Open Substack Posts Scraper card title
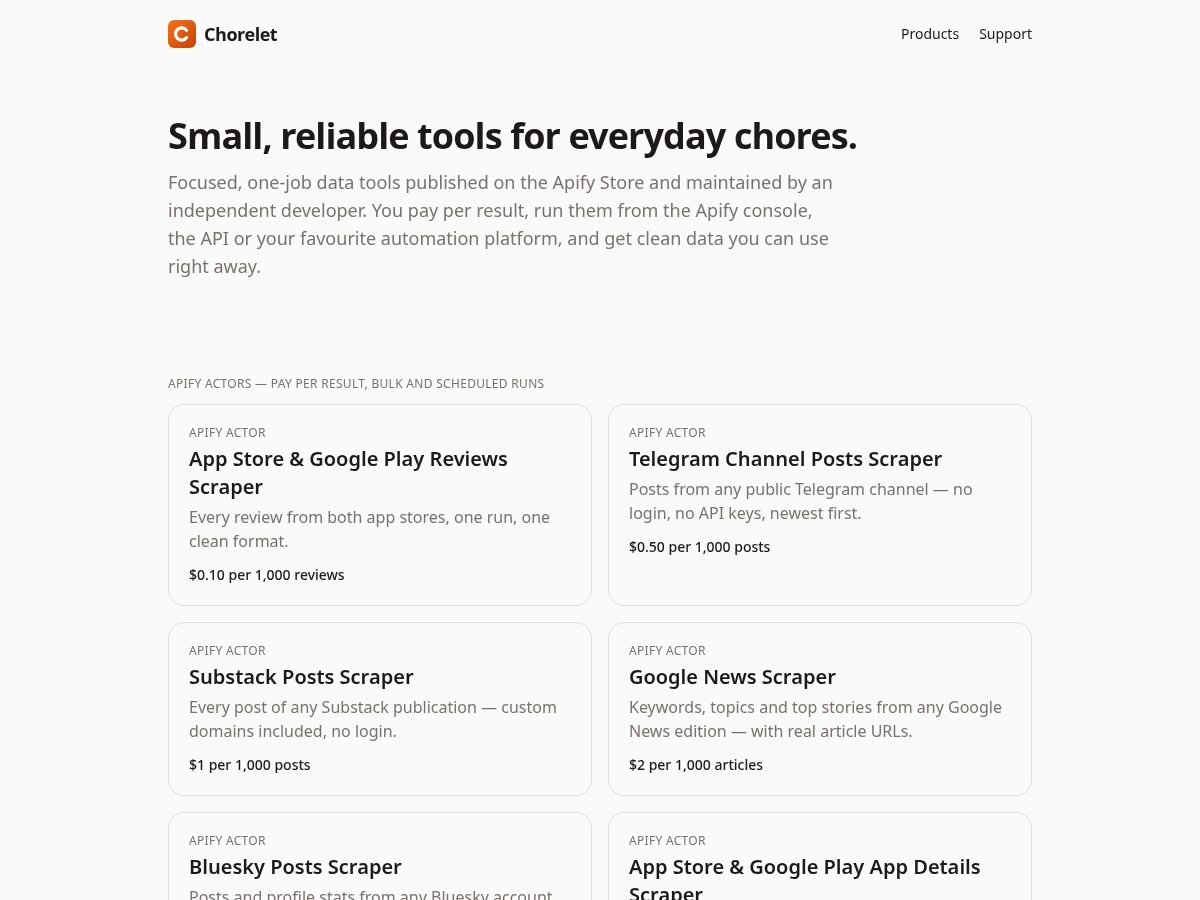This screenshot has height=900, width=1200. (x=301, y=677)
